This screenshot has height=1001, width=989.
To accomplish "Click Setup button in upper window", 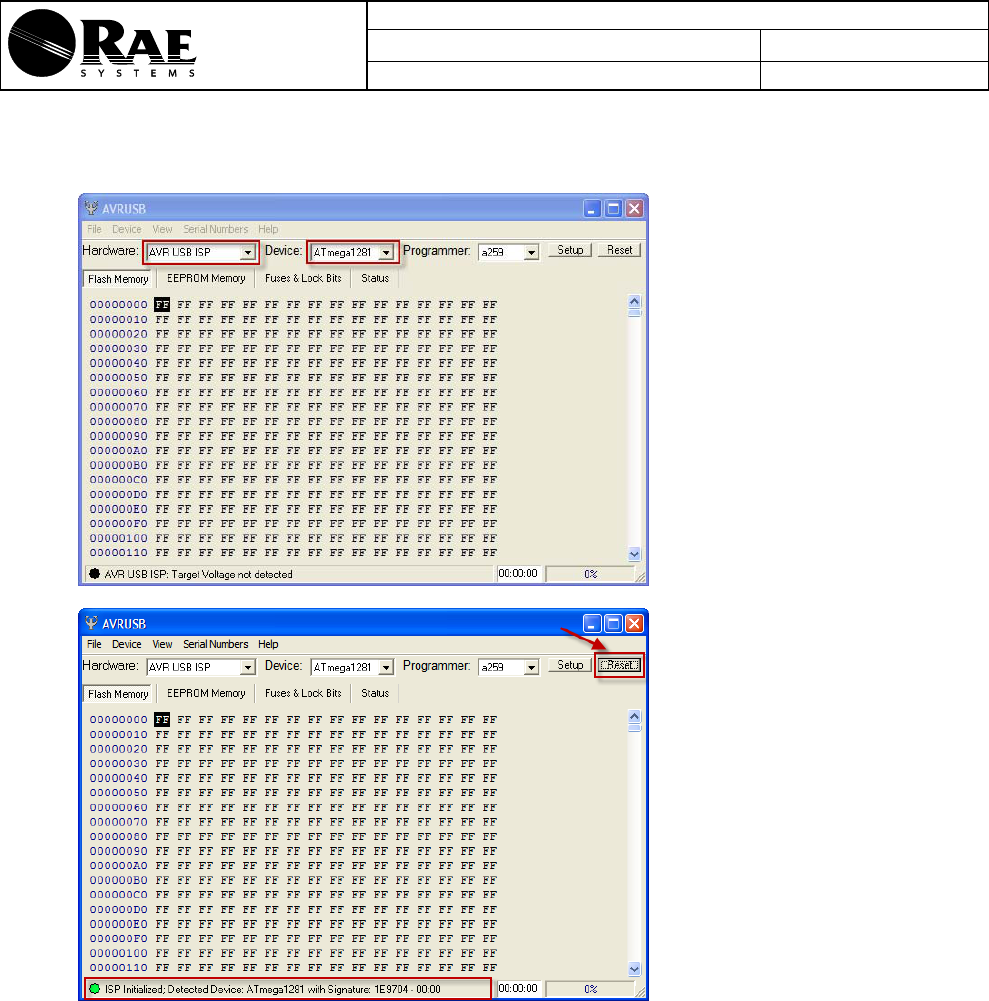I will click(x=570, y=250).
